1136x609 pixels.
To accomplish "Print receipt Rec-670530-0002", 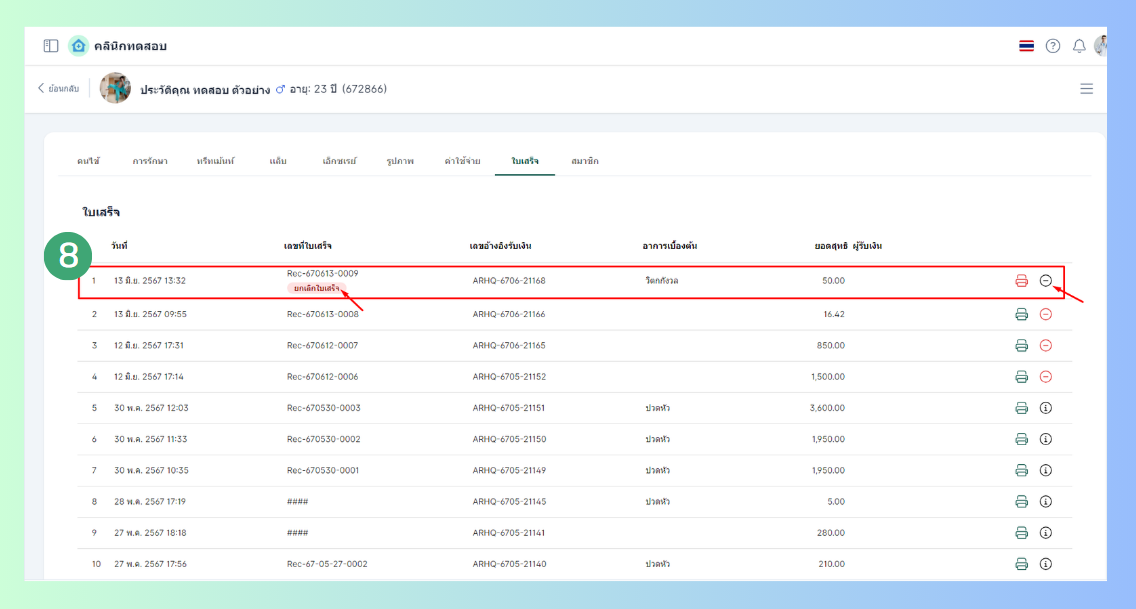I will (1021, 439).
